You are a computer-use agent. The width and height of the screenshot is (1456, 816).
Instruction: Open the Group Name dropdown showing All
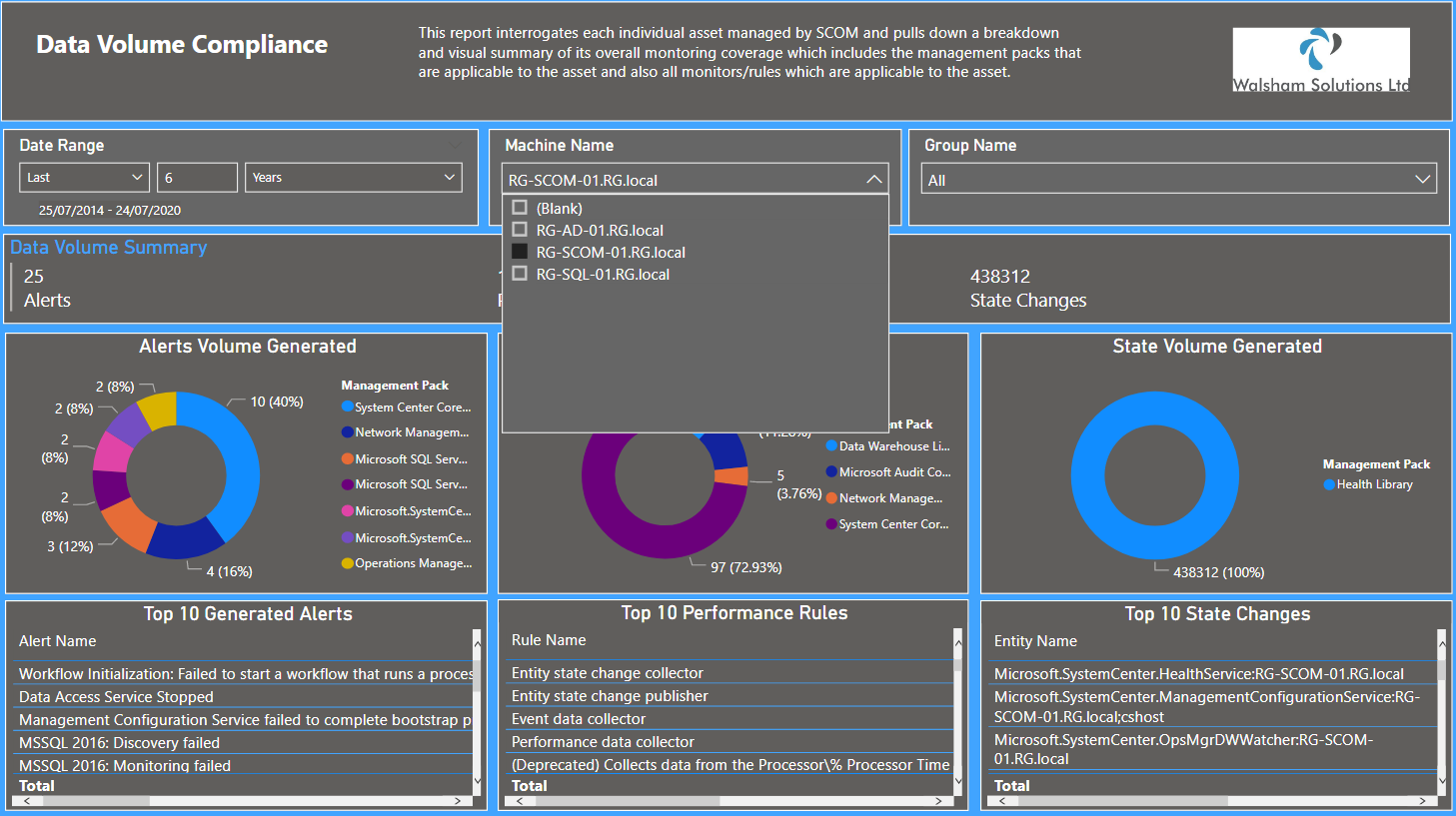tap(1423, 178)
